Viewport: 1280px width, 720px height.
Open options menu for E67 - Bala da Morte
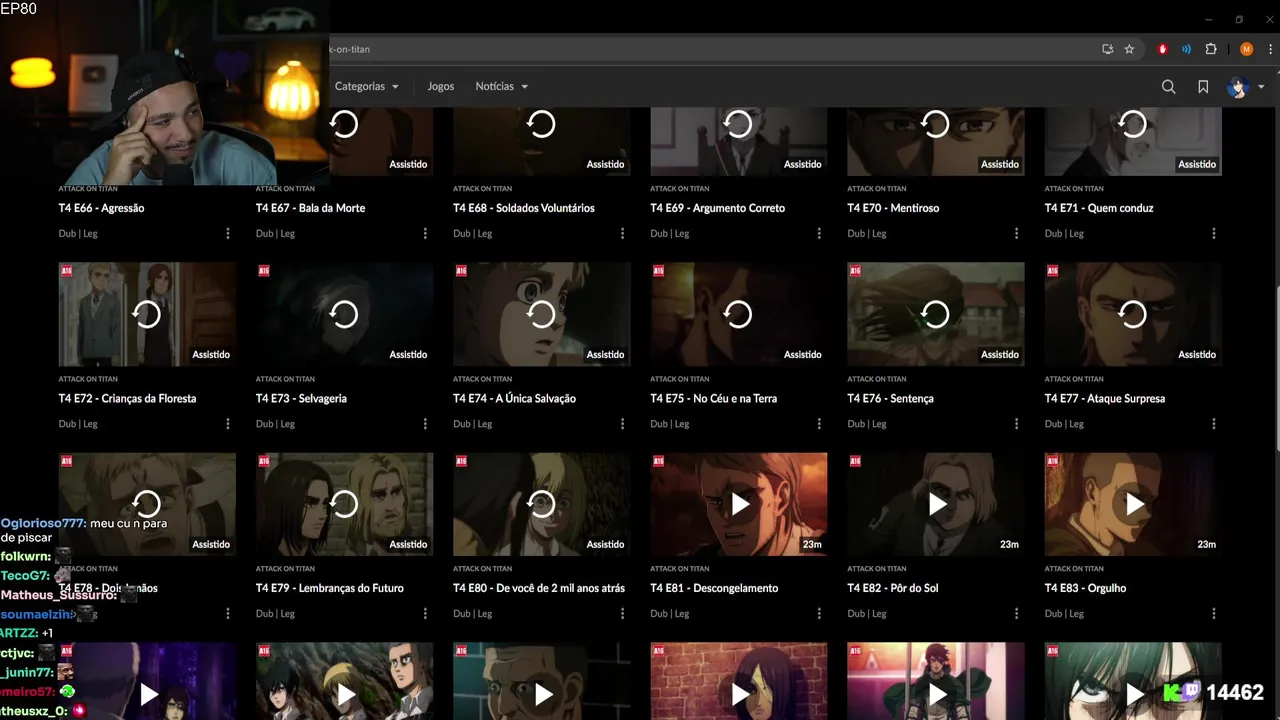425,233
